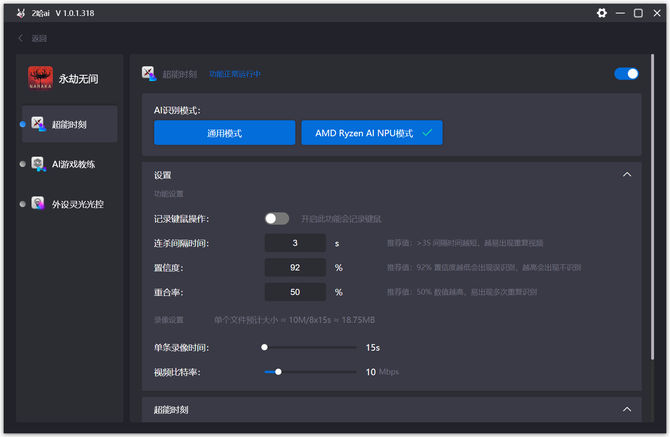The height and width of the screenshot is (437, 670).
Task: Maximize the application window
Action: coord(638,13)
